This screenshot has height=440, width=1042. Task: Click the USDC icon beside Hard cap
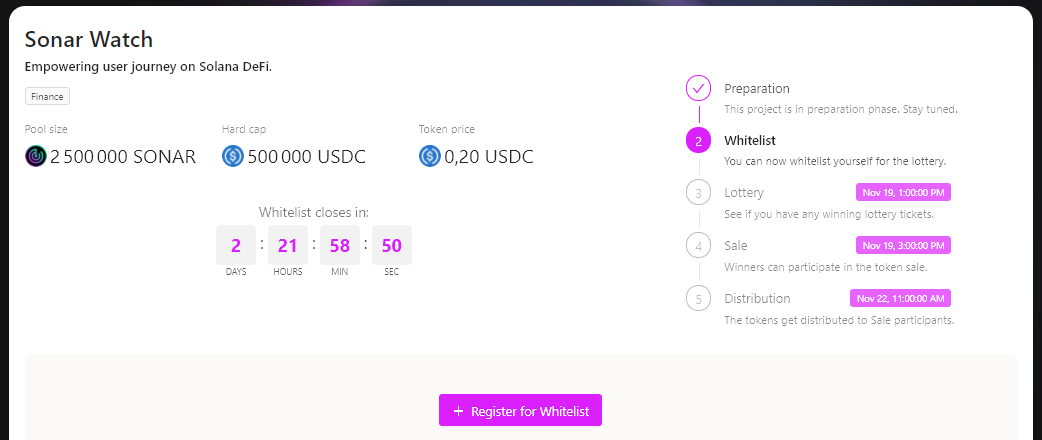[233, 156]
